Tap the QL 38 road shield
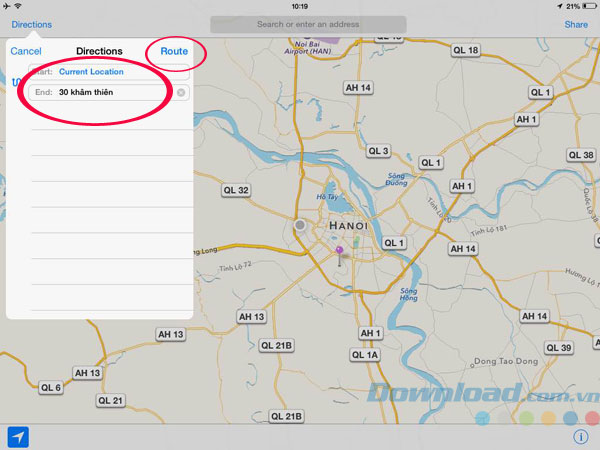The height and width of the screenshot is (450, 600). (x=581, y=155)
